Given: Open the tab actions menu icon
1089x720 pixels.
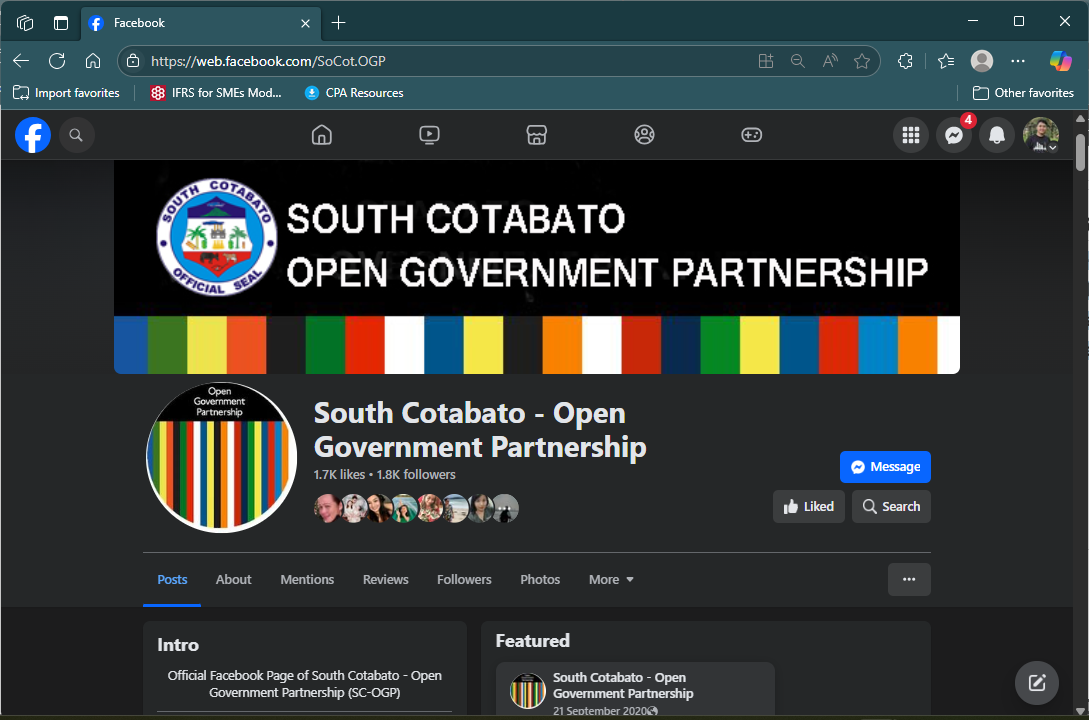Looking at the screenshot, I should [x=61, y=23].
